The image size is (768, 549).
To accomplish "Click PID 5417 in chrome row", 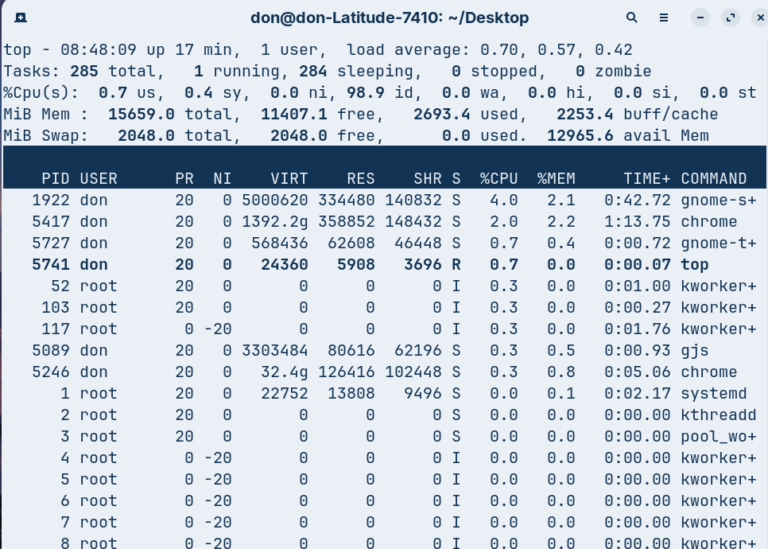I will [50, 221].
